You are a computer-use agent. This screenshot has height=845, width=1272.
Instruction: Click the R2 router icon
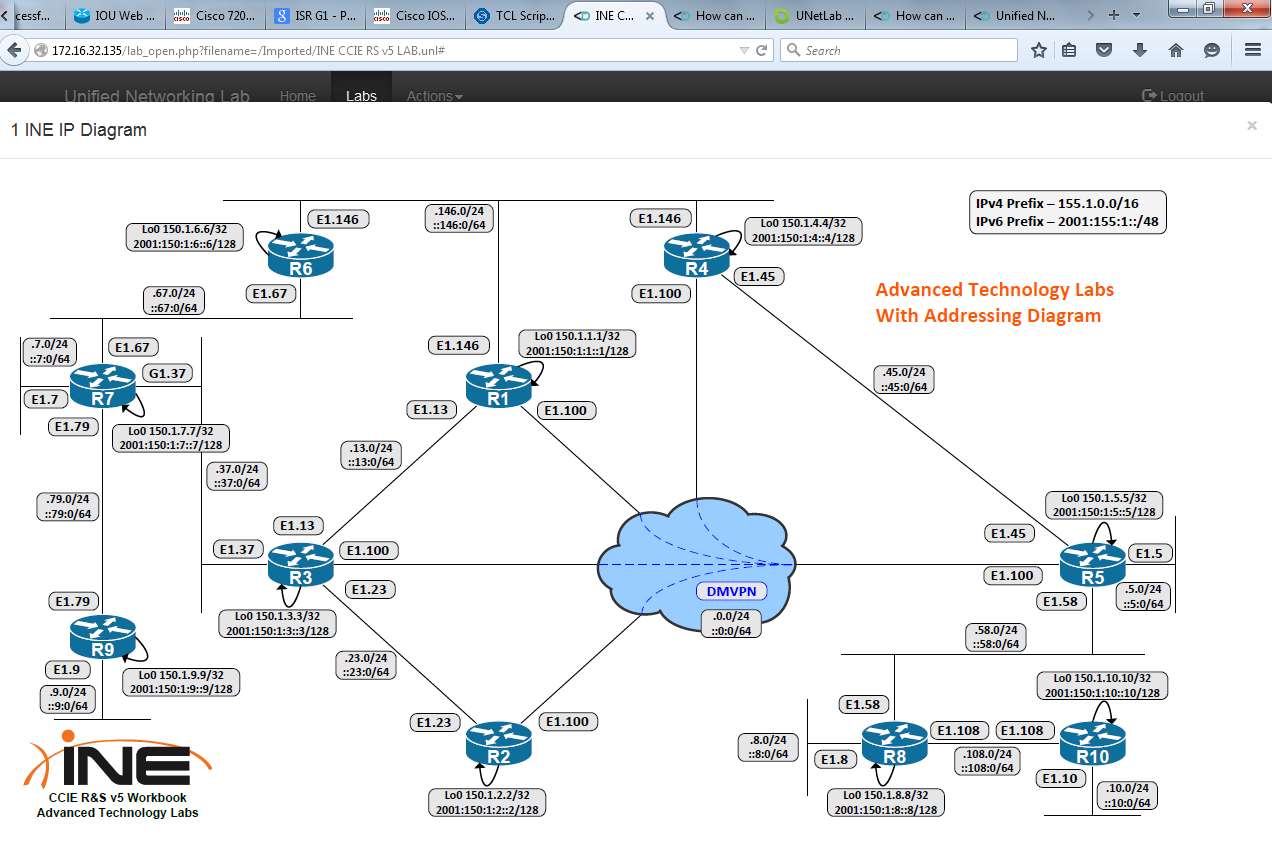499,743
